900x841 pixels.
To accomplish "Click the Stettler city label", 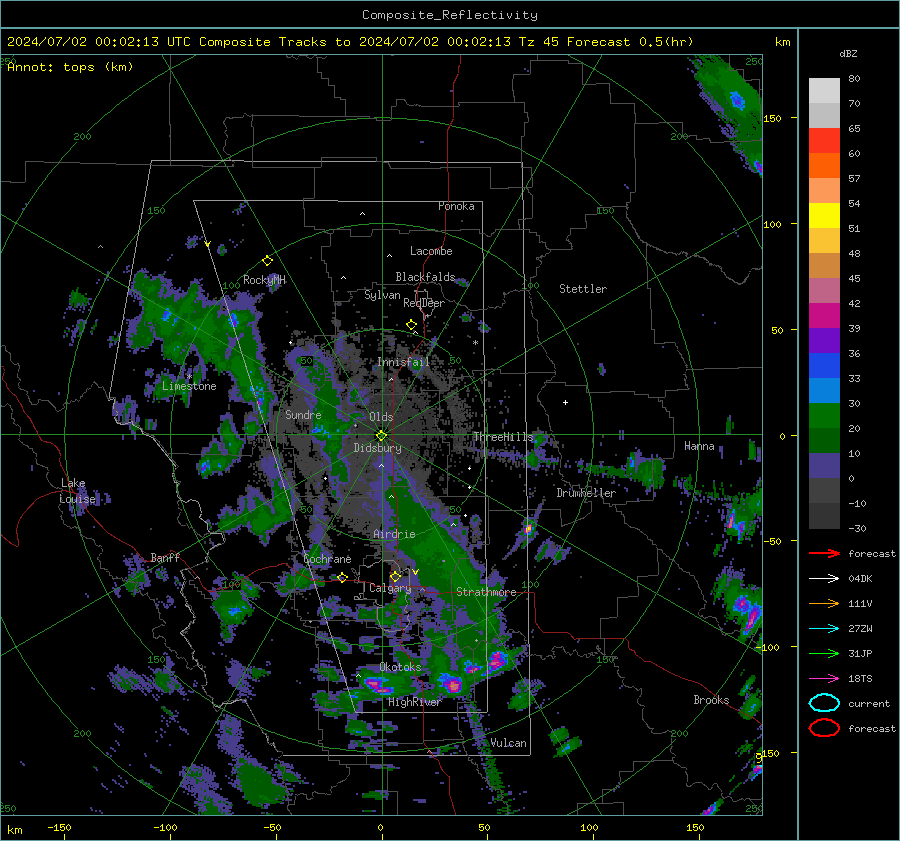I will 583,289.
